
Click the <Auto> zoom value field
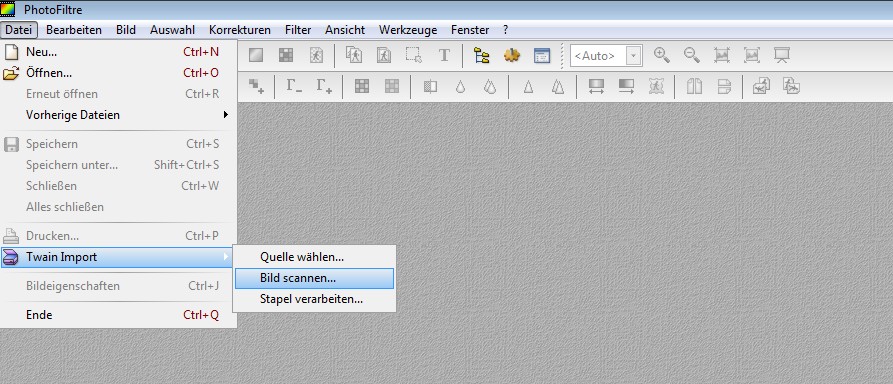598,56
